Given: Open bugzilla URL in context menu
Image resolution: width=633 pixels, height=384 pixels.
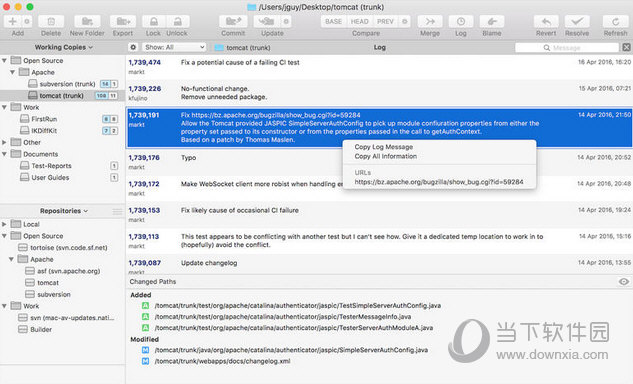Looking at the screenshot, I should click(x=439, y=182).
